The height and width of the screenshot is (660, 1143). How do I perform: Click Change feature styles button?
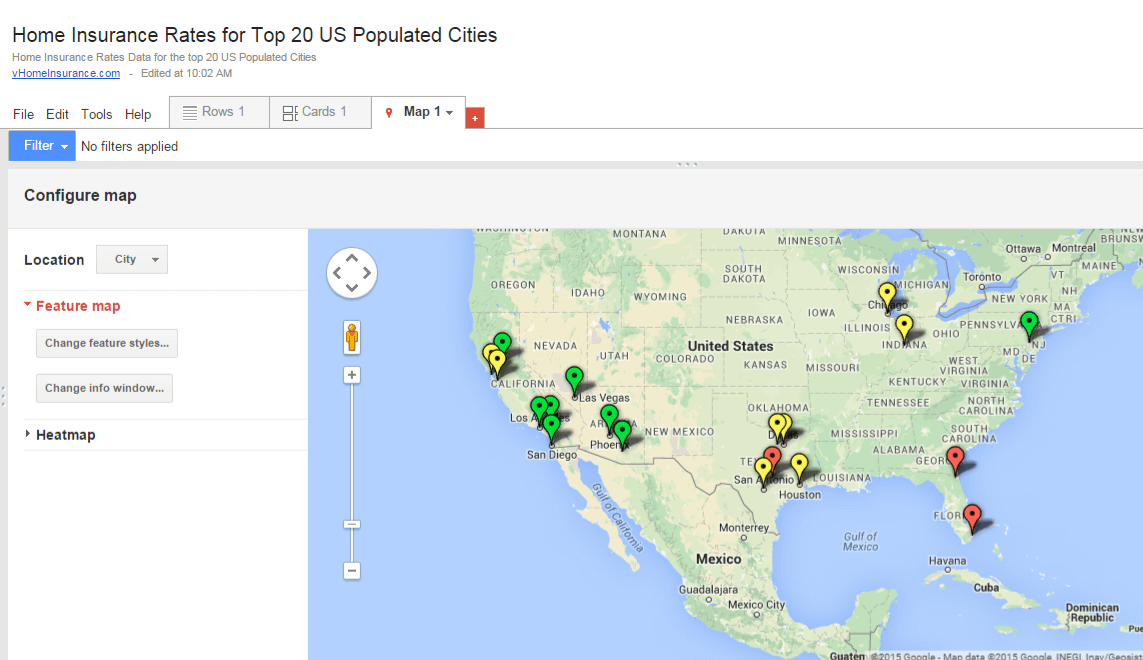coord(107,343)
